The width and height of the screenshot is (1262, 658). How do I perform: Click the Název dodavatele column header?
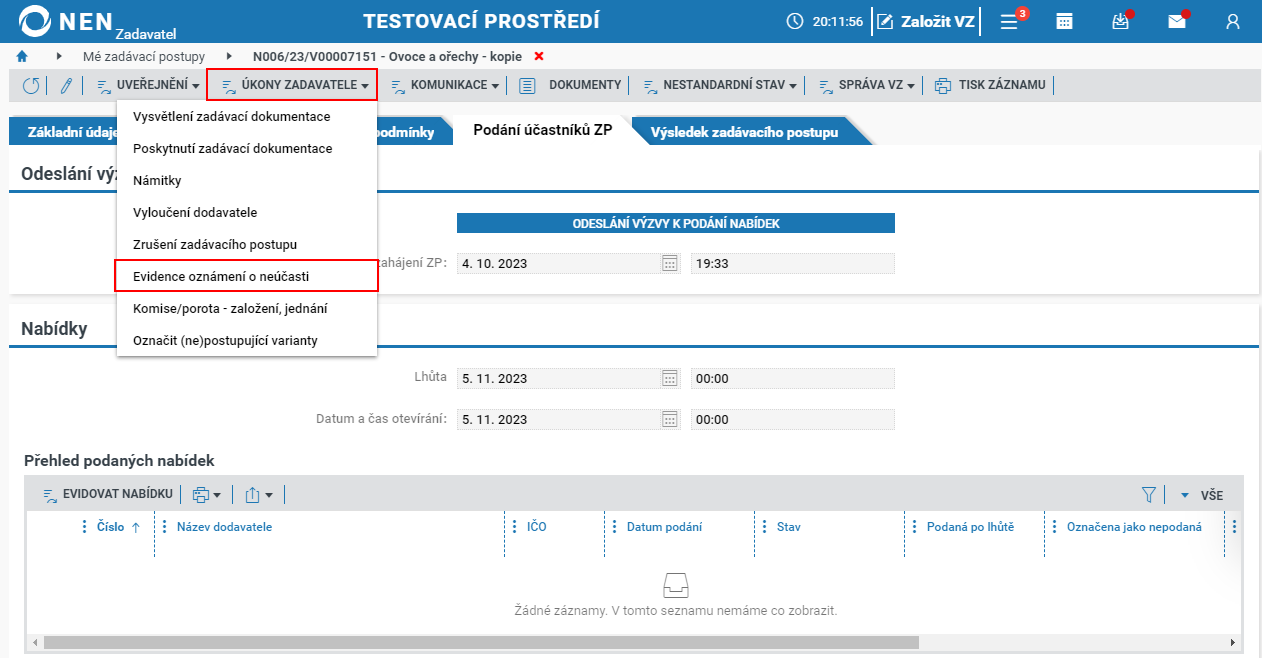pyautogui.click(x=224, y=527)
